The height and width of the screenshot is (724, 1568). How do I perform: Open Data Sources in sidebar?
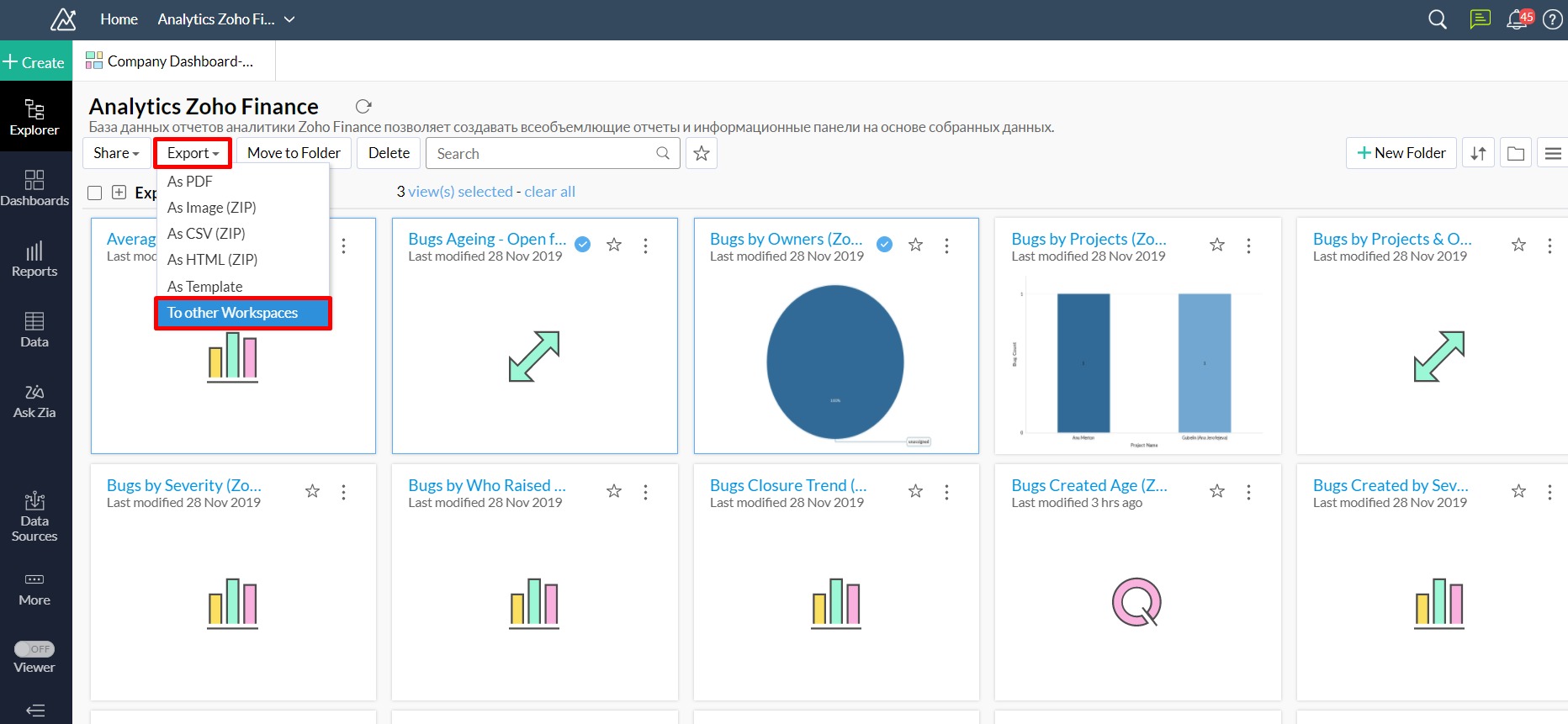34,516
